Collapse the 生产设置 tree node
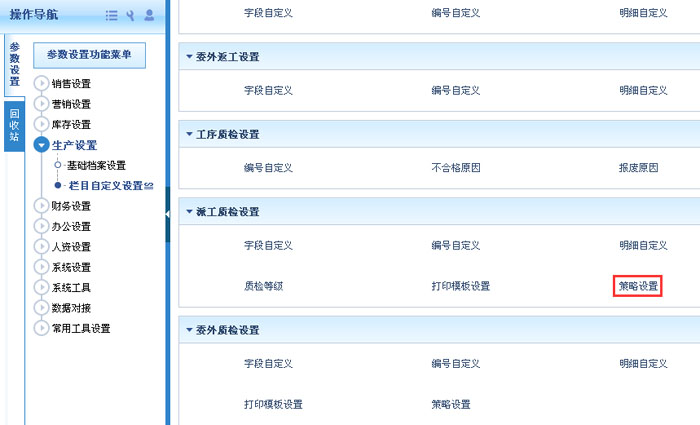Screen dimensions: 700x425 pos(41,145)
